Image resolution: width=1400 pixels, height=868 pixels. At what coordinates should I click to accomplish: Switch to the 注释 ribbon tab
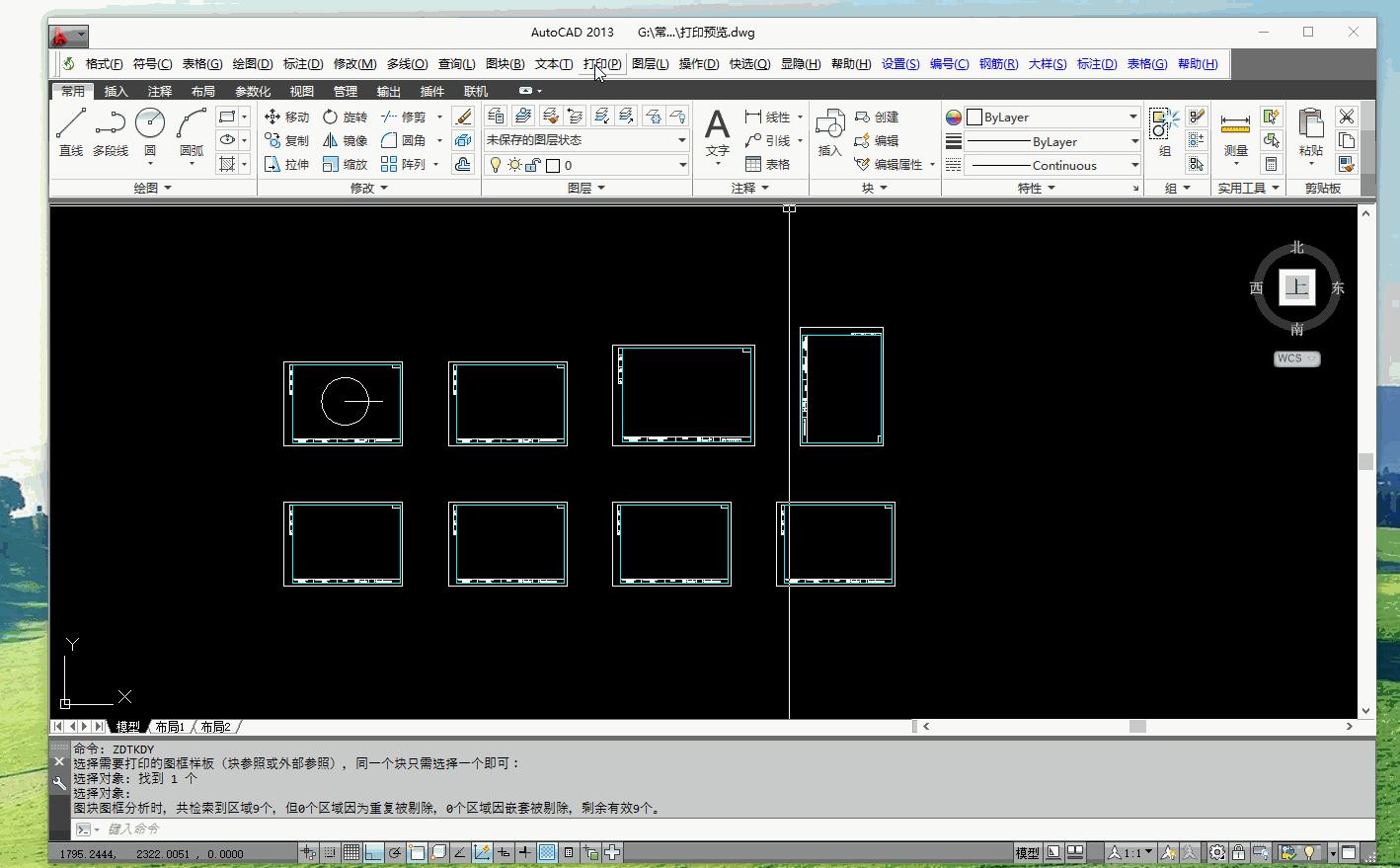tap(160, 91)
